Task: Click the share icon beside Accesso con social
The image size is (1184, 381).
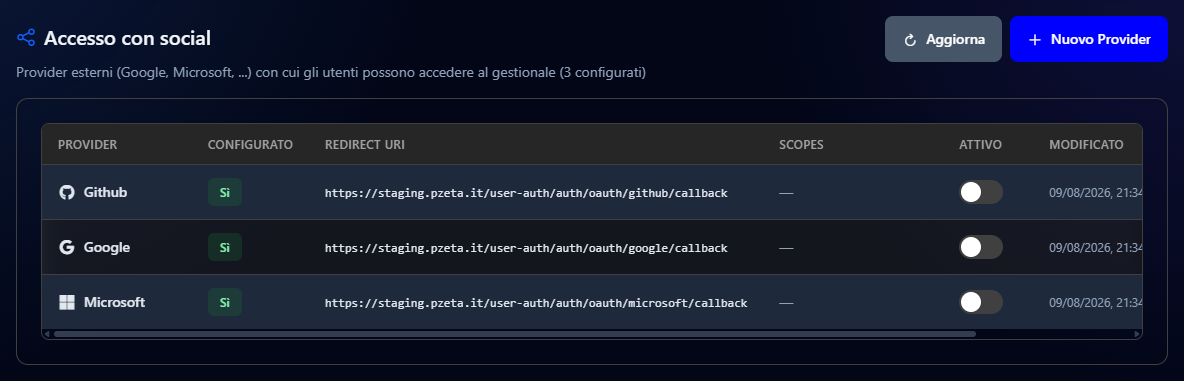Action: click(x=26, y=38)
